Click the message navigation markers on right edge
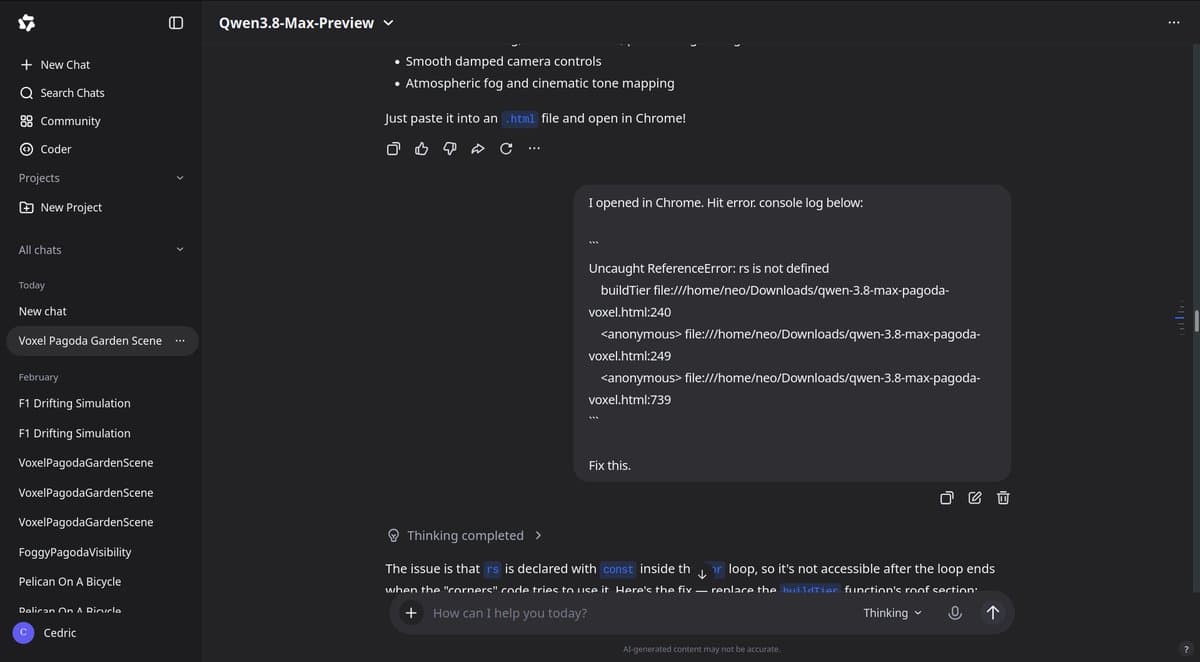 [1181, 319]
